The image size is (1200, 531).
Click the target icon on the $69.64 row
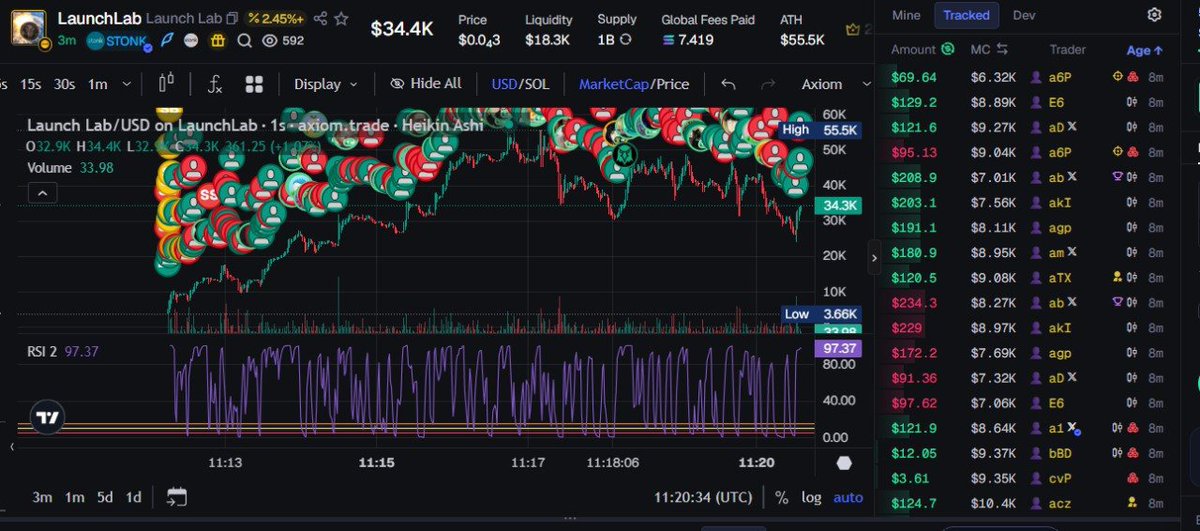pos(1119,76)
